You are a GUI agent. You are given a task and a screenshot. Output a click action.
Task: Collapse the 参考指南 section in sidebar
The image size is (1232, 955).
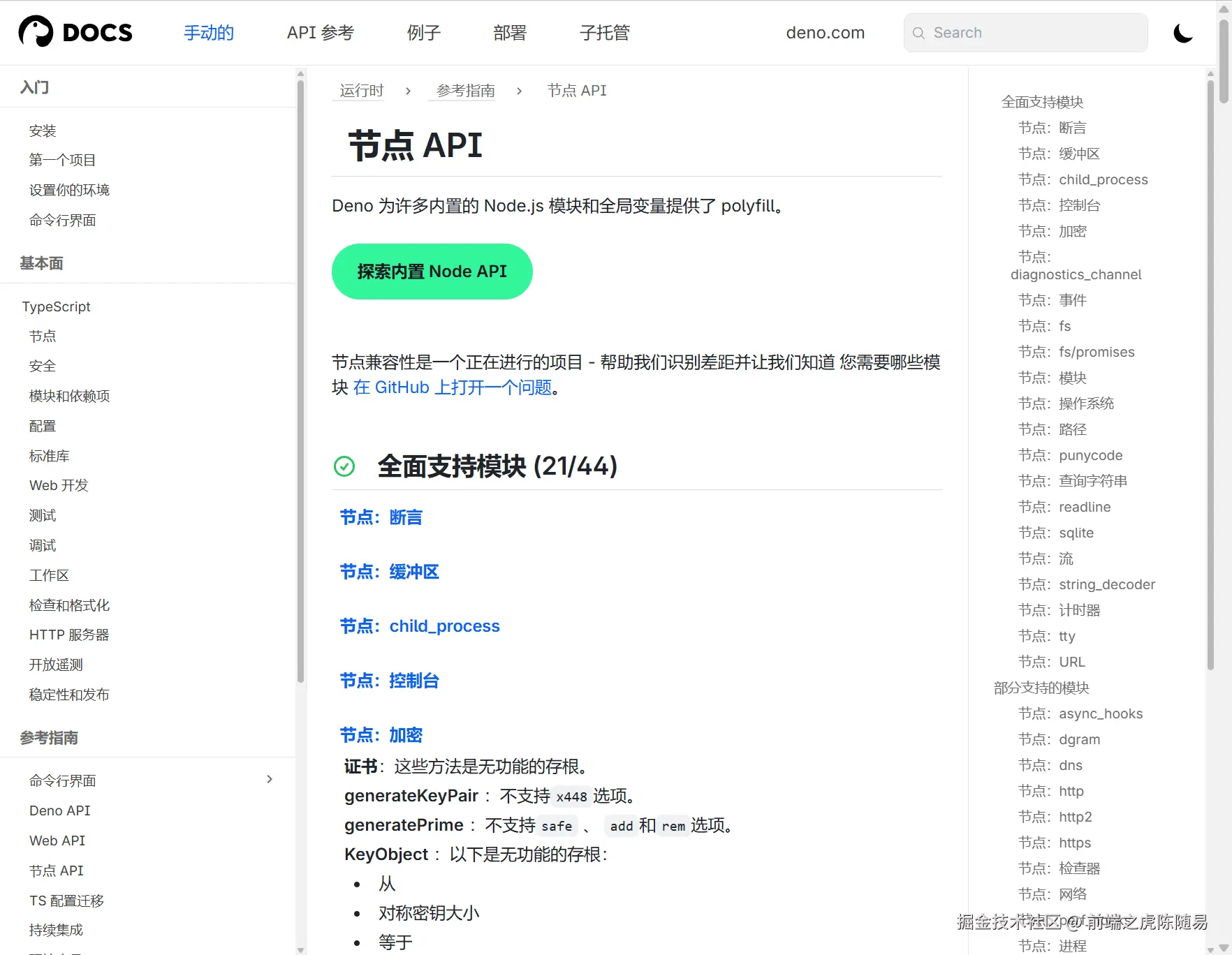(x=48, y=738)
